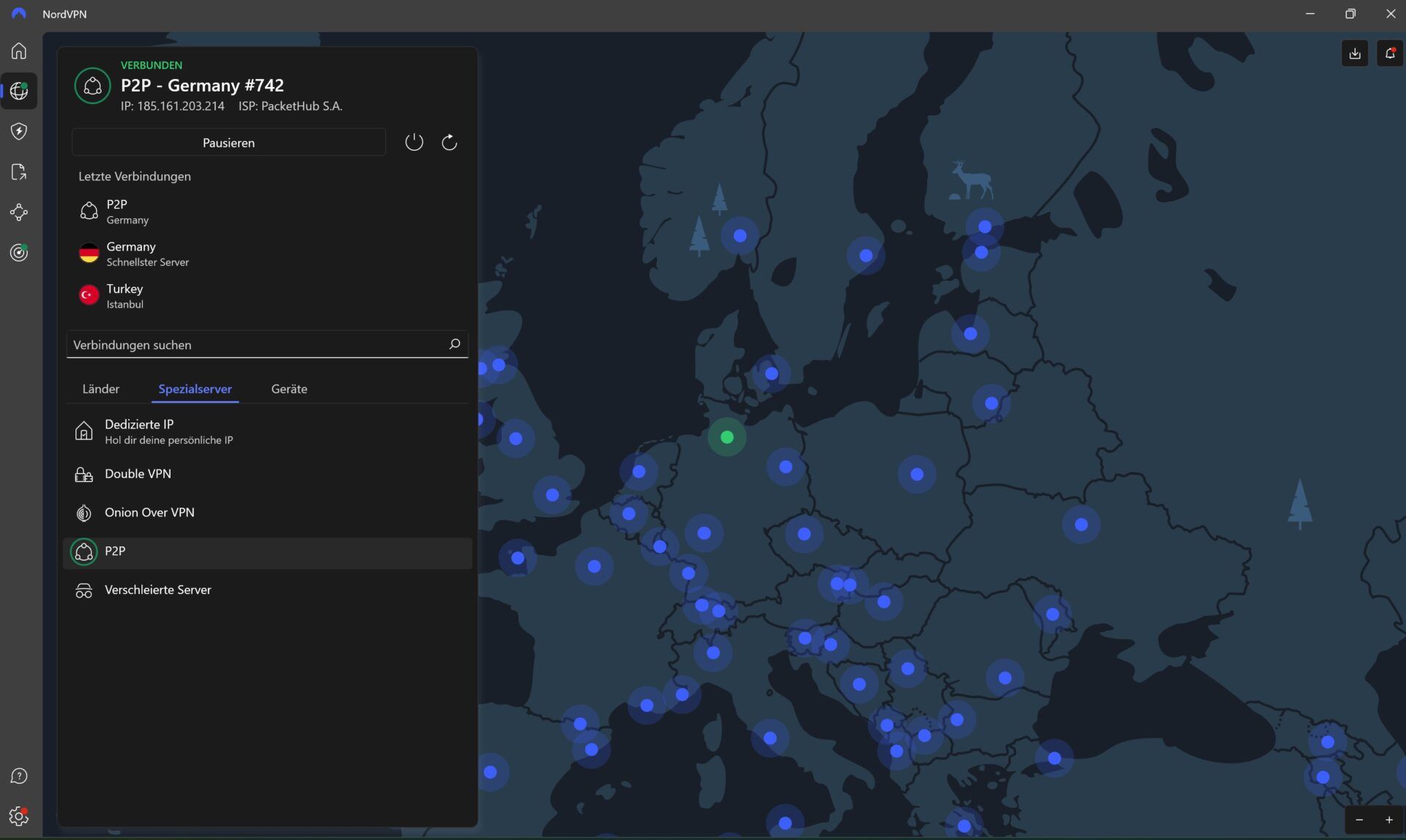Select Onion Over VPN server type
1406x840 pixels.
pos(267,513)
